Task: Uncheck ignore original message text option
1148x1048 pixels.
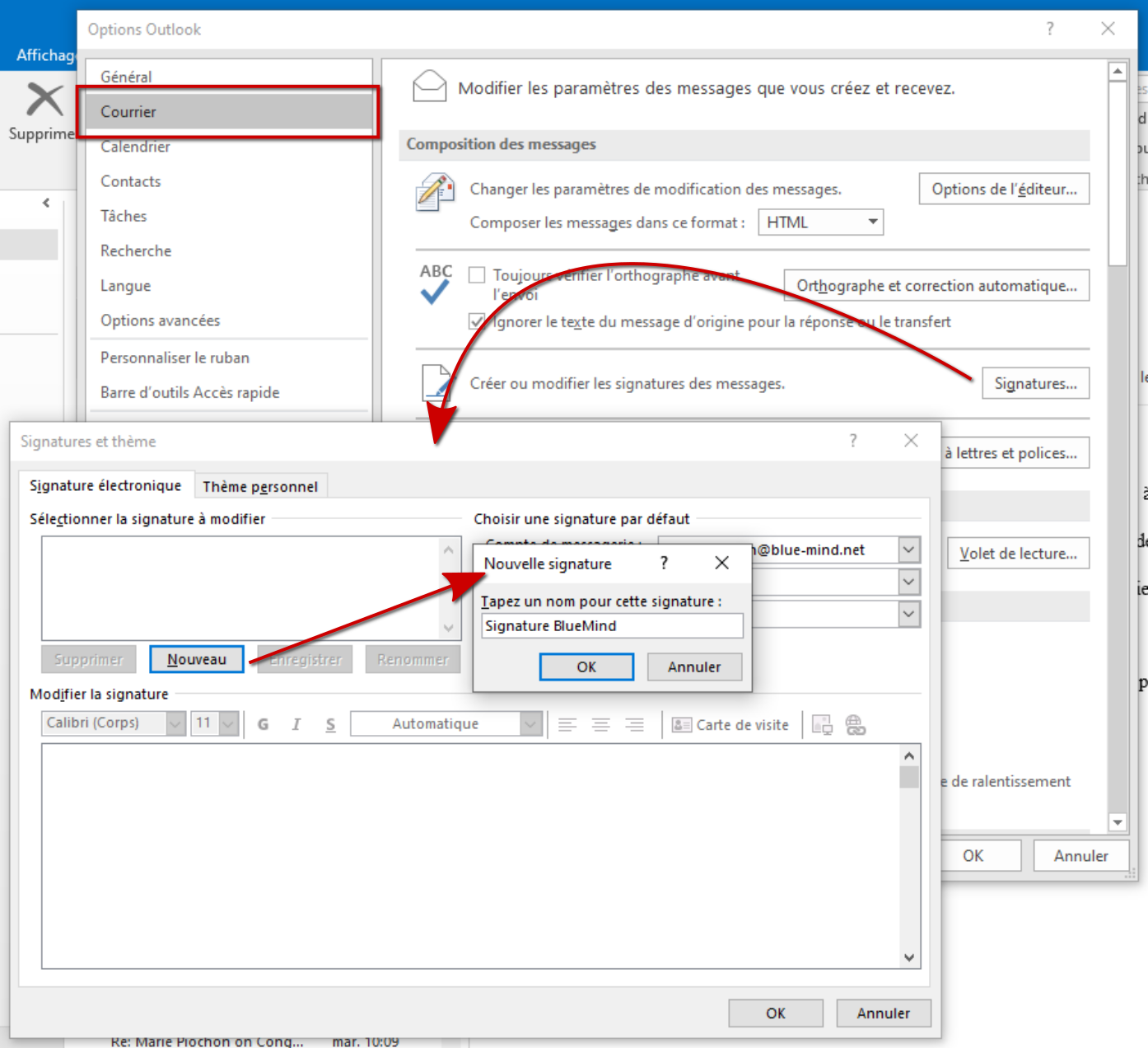Action: coord(477,321)
